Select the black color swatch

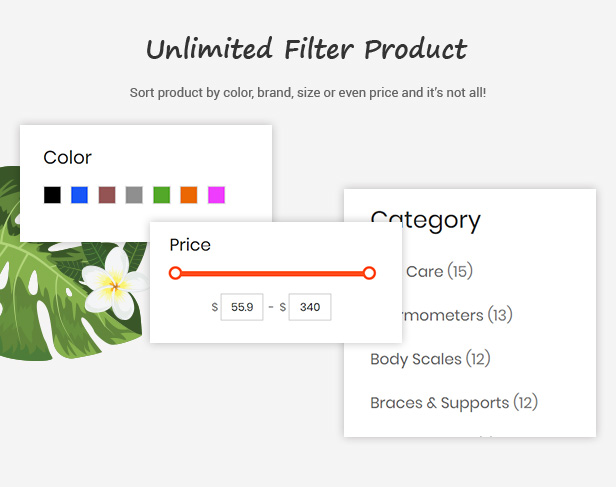[x=52, y=195]
